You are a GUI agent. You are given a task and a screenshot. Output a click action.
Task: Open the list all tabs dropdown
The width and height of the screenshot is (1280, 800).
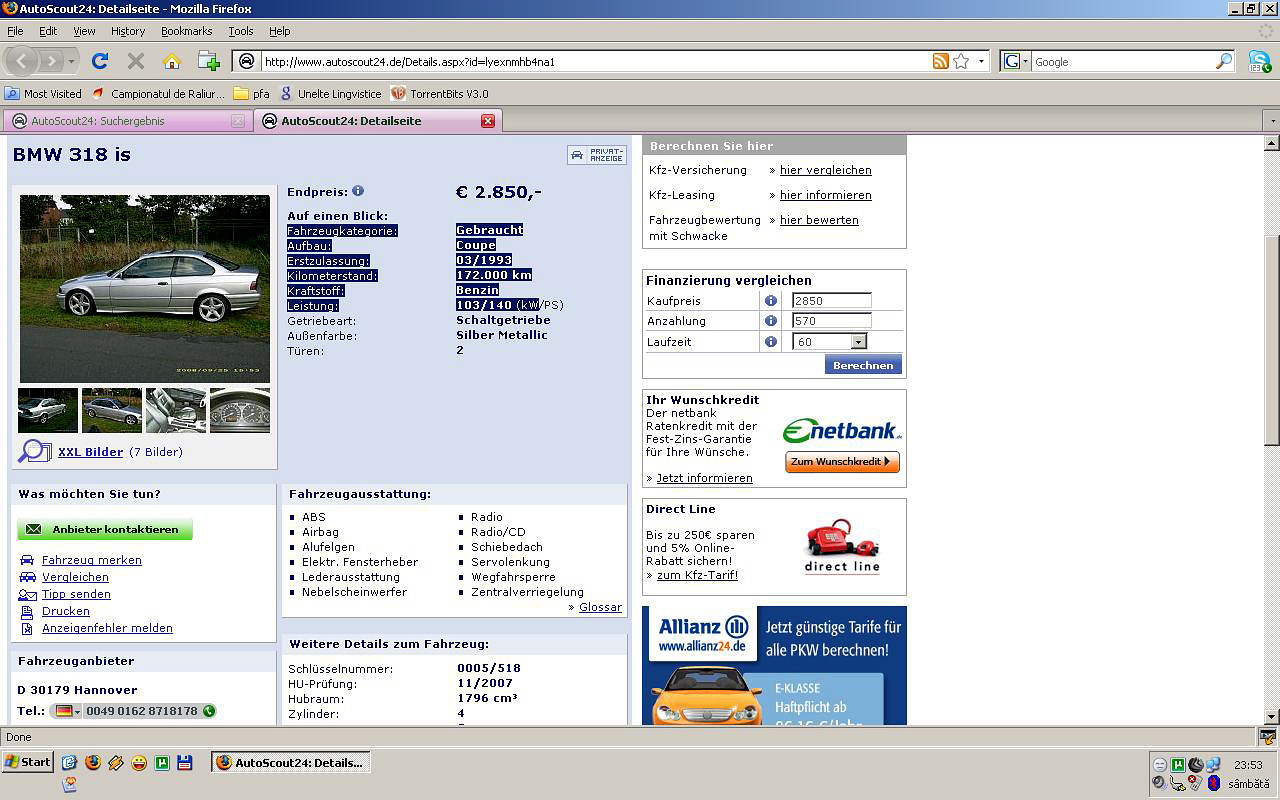click(x=1272, y=121)
